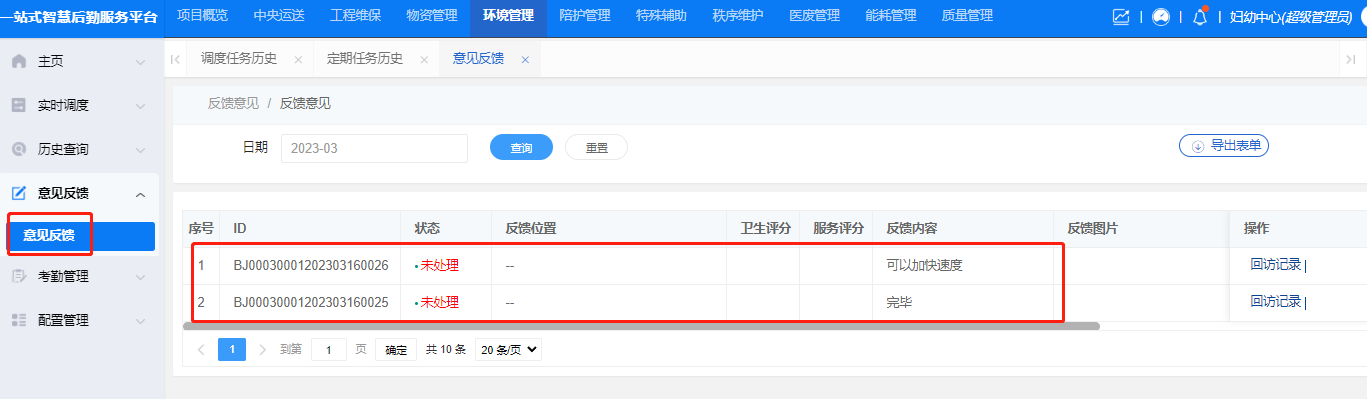Click ID cell BJ00030001202303160026
Image resolution: width=1367 pixels, height=399 pixels.
[x=311, y=266]
